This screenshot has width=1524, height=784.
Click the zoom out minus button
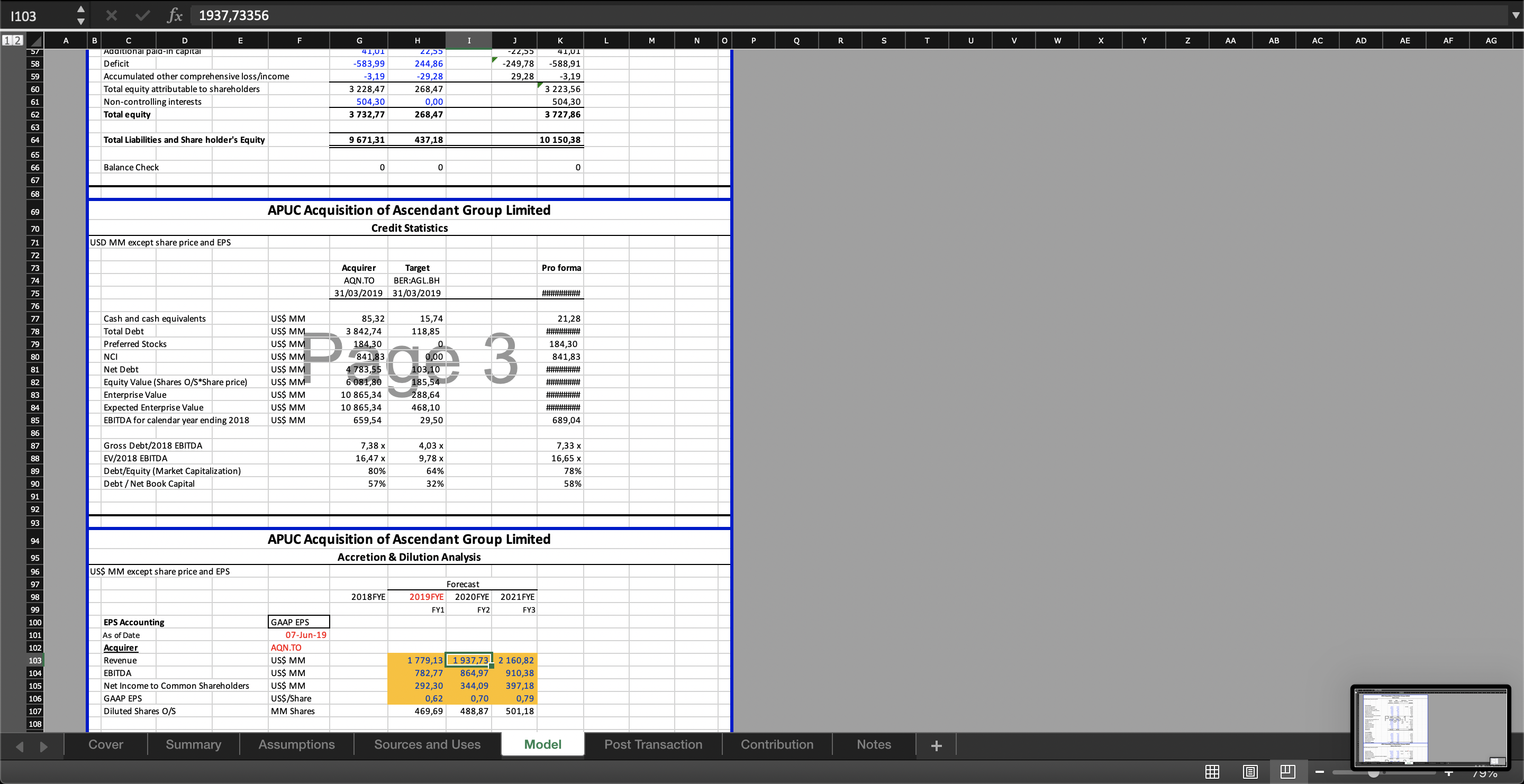click(1319, 772)
